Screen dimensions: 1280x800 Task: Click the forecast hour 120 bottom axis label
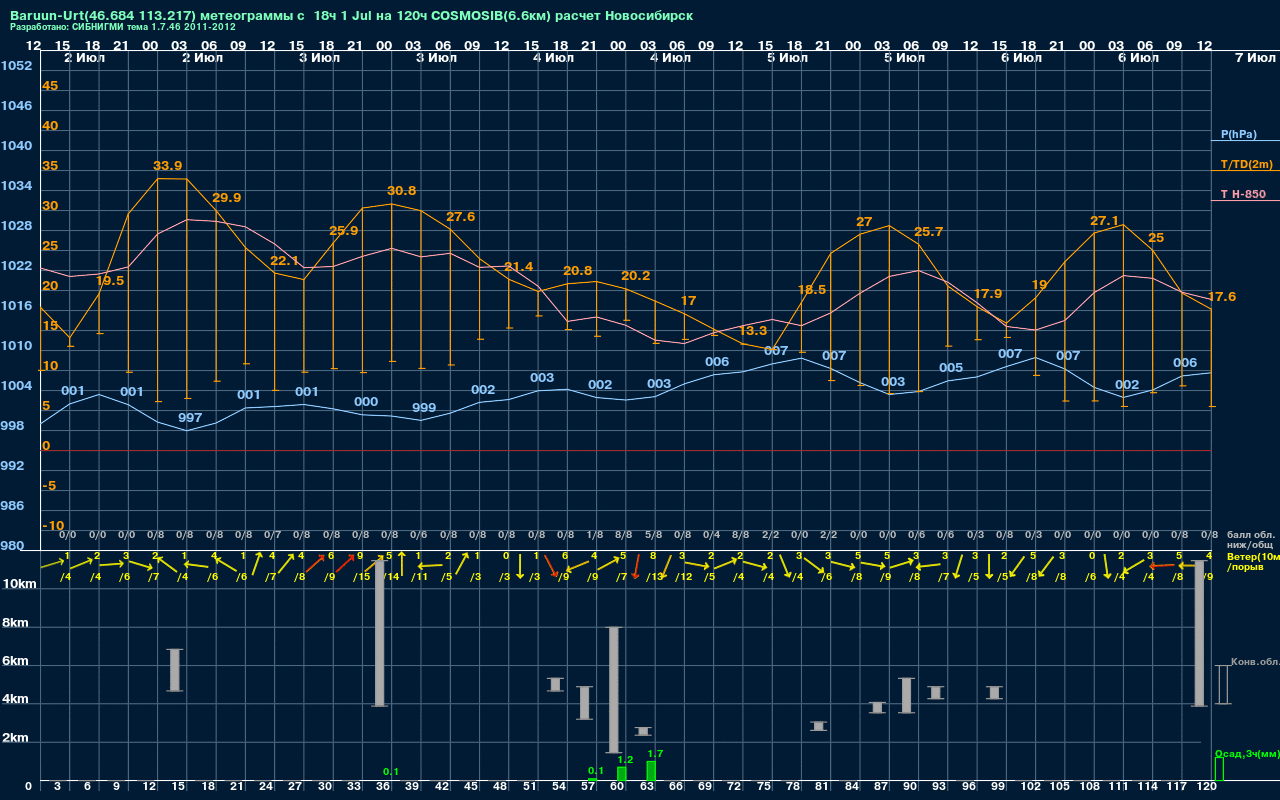(1206, 788)
